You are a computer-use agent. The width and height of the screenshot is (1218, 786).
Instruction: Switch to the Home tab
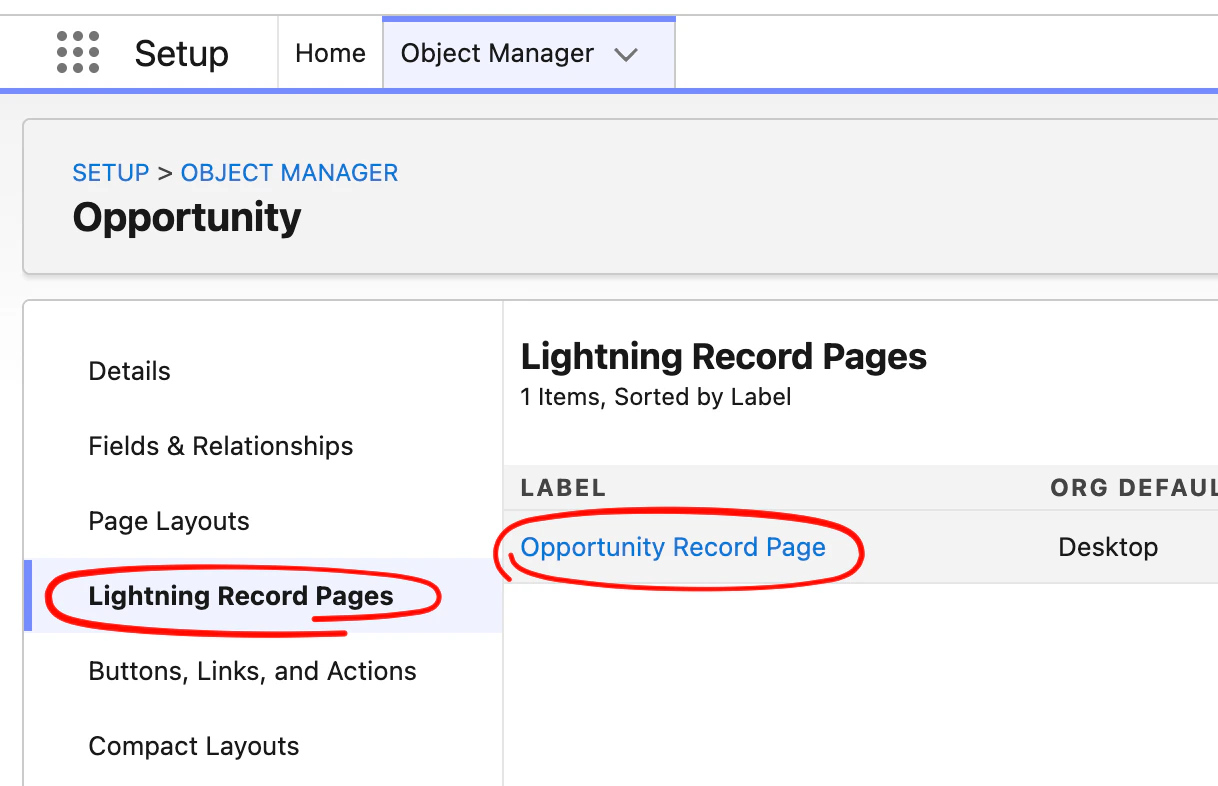[330, 53]
